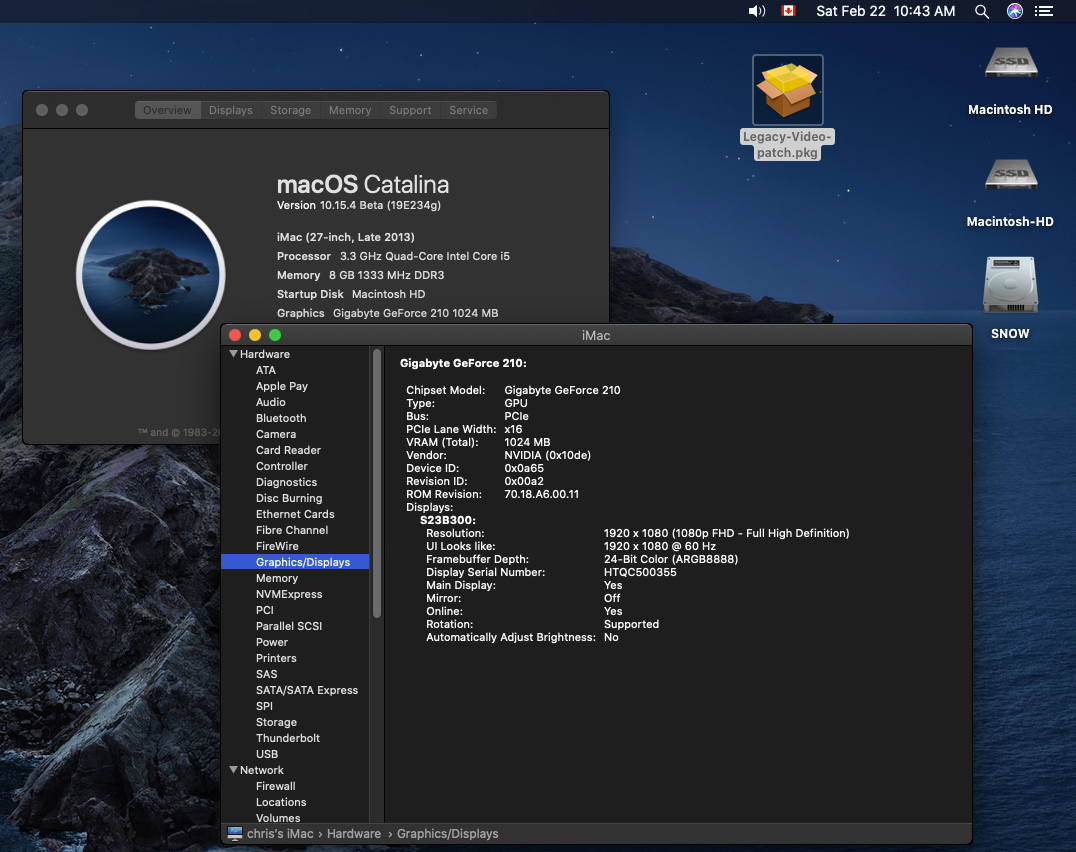1076x852 pixels.
Task: Click the S23B300 display name
Action: pos(447,520)
